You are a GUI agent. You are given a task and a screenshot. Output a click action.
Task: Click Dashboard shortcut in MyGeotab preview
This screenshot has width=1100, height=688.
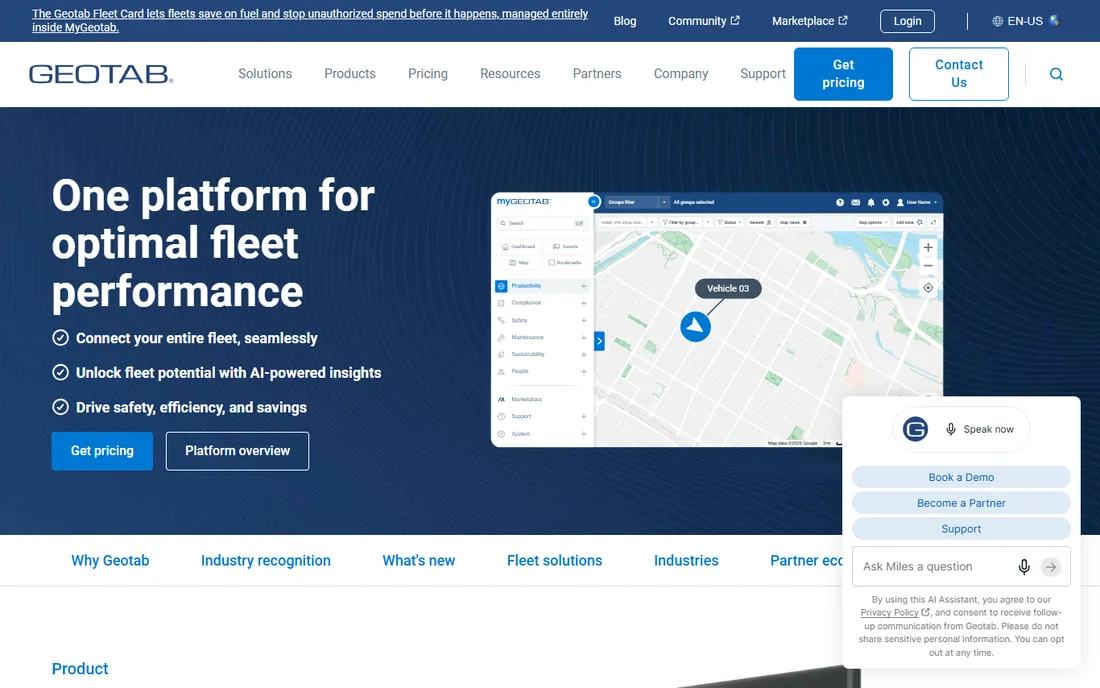pos(518,246)
